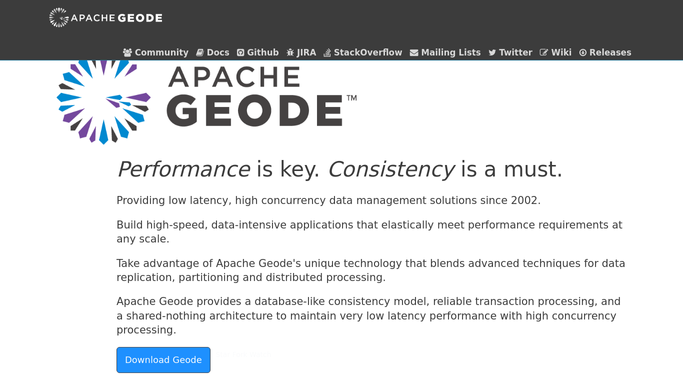
Task: Open the Releases page link
Action: pos(610,53)
